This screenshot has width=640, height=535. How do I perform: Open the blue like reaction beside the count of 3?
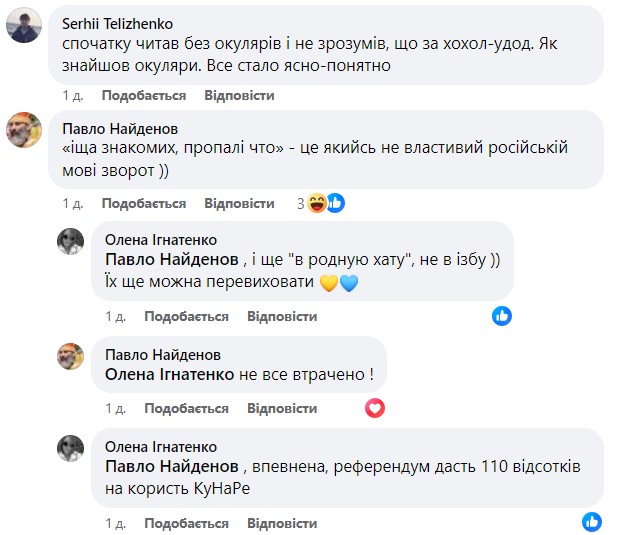click(x=335, y=204)
